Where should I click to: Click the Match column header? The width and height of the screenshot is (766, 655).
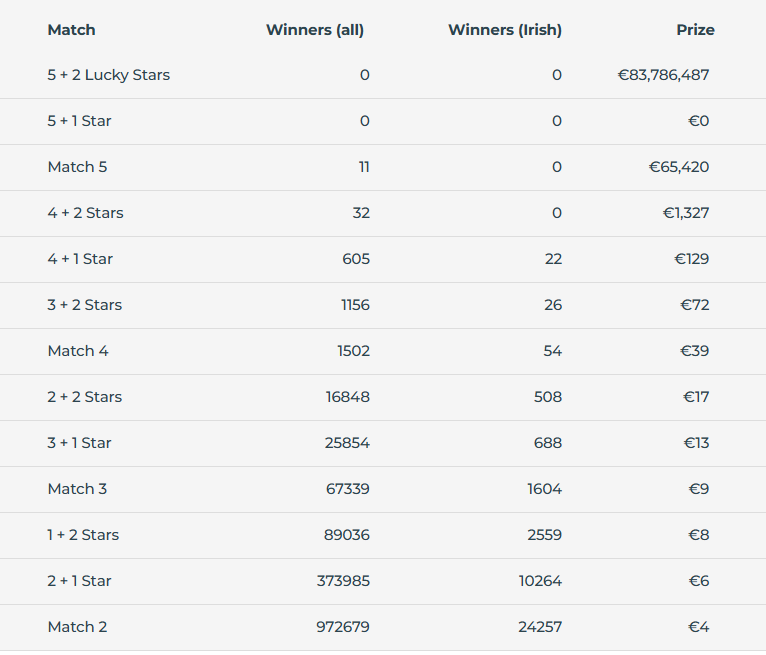click(x=71, y=30)
